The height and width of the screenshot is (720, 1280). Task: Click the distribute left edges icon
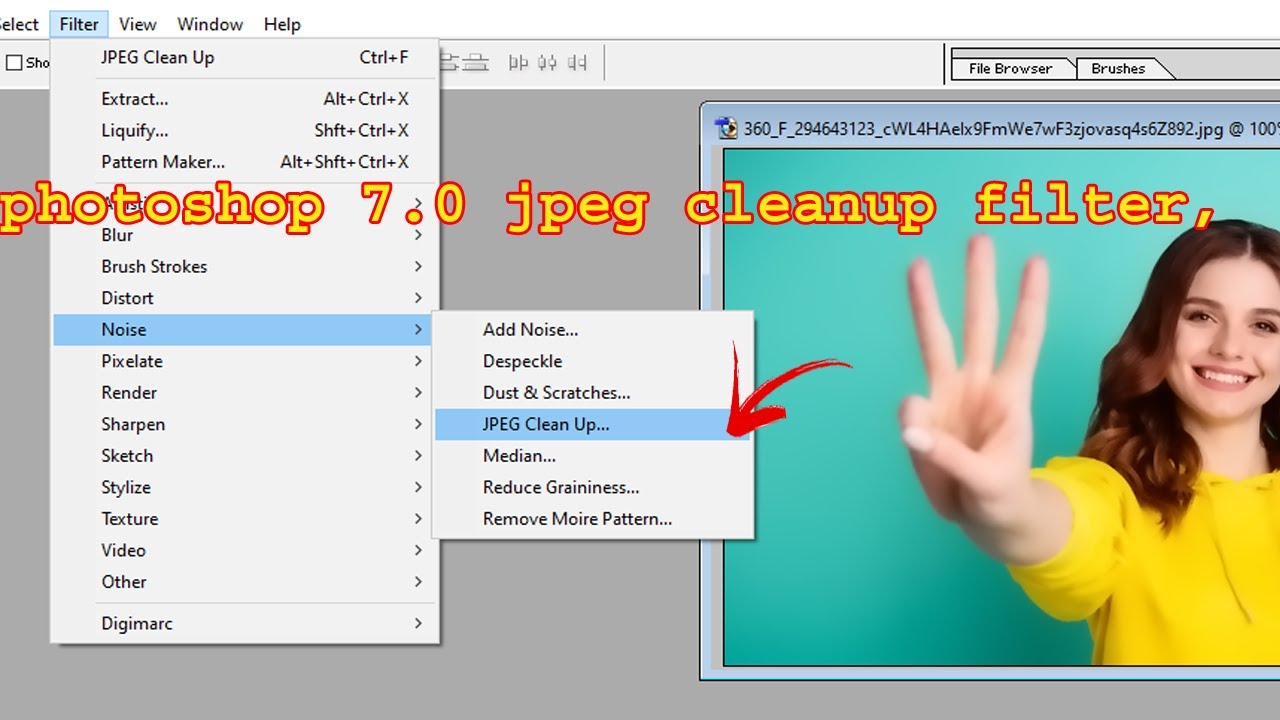[x=518, y=63]
